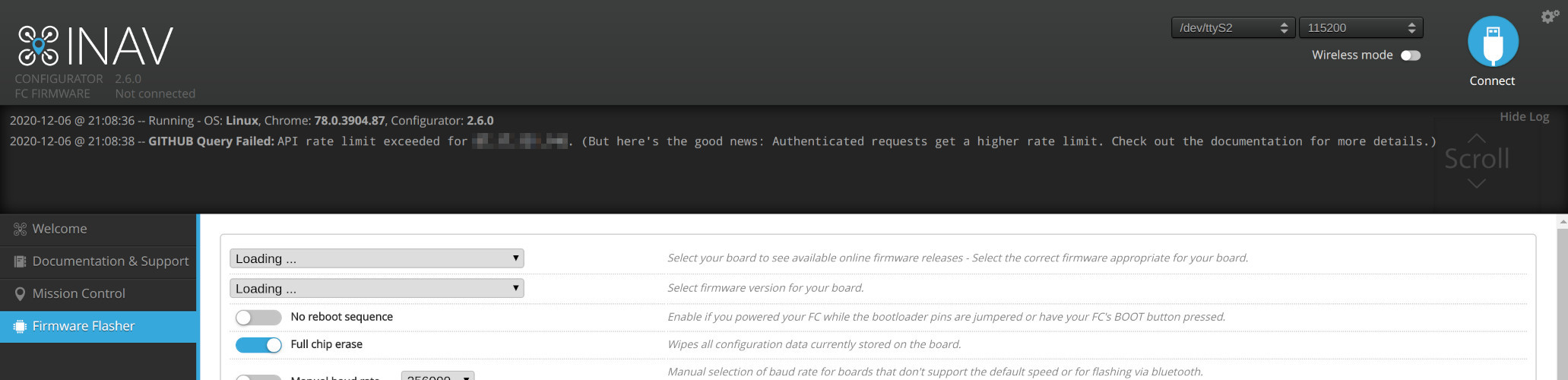Click the Mission Control pin icon
Screen dimensions: 1568x380
coord(21,293)
